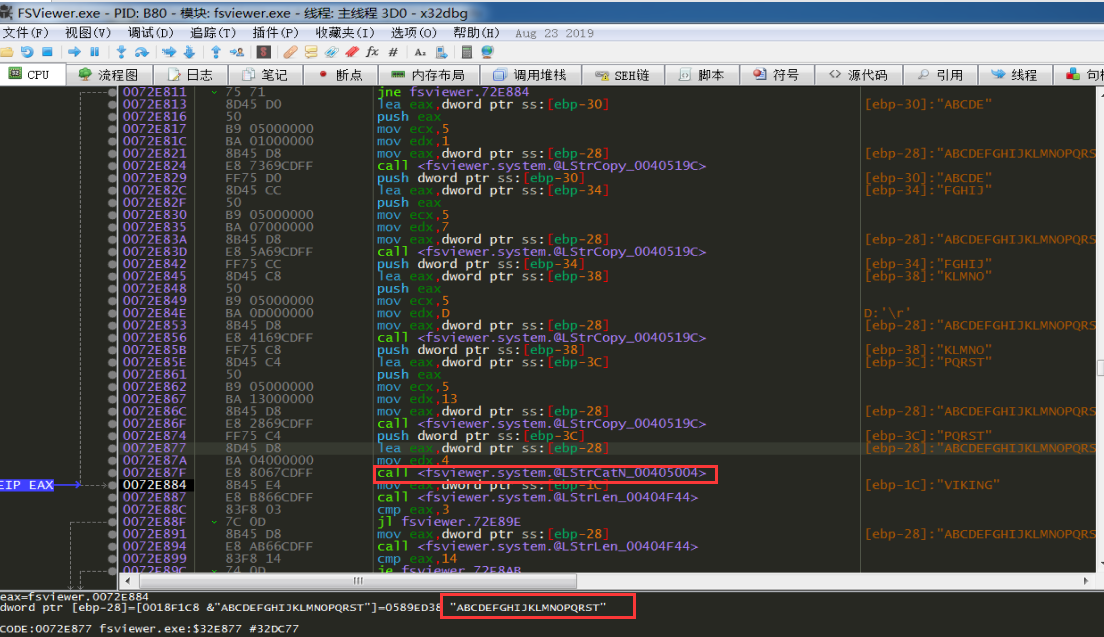Switch to the 线程 tab
The width and height of the screenshot is (1104, 637).
coord(1014,75)
